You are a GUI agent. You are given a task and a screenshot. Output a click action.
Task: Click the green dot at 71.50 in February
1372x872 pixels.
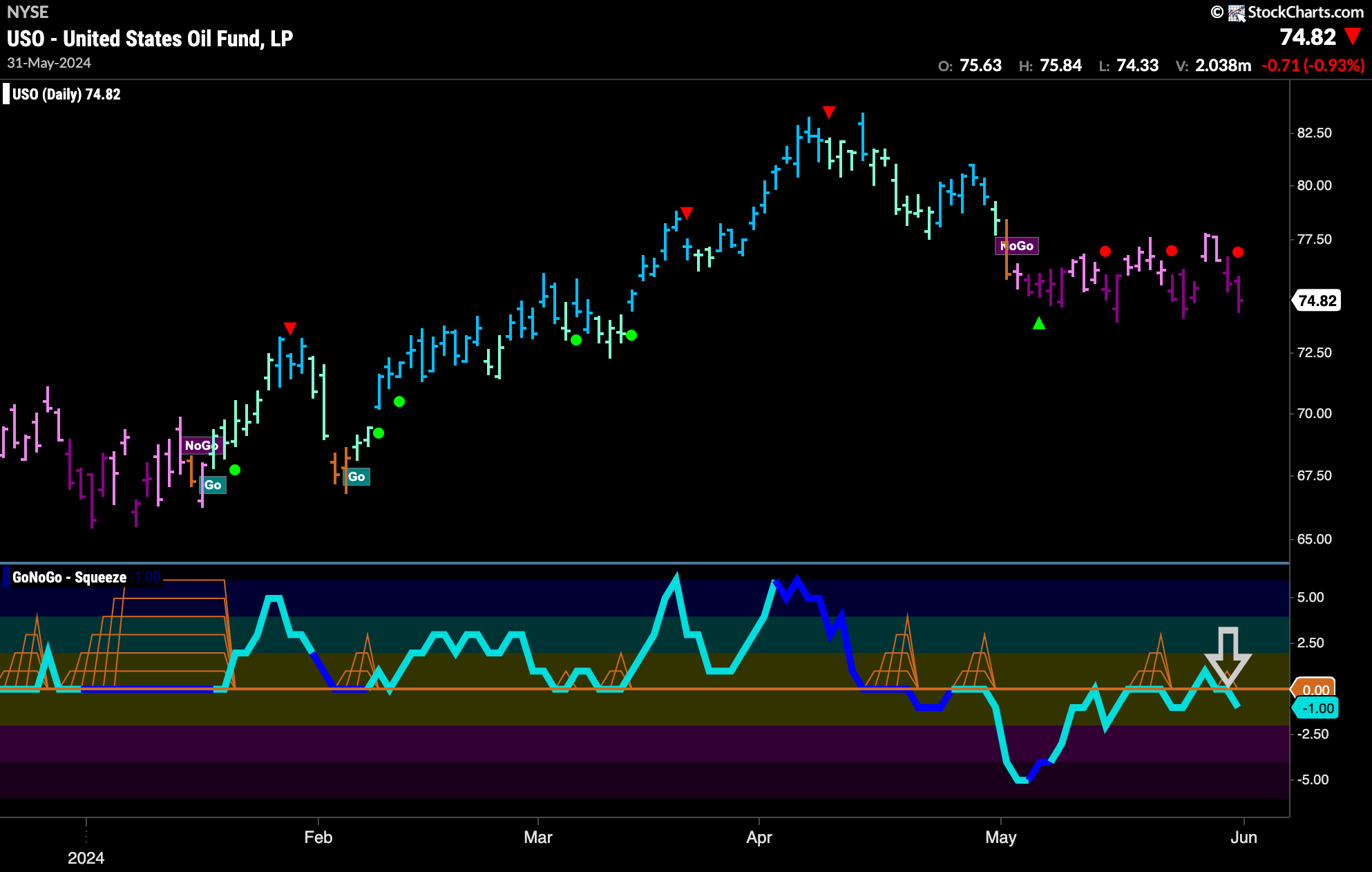399,401
